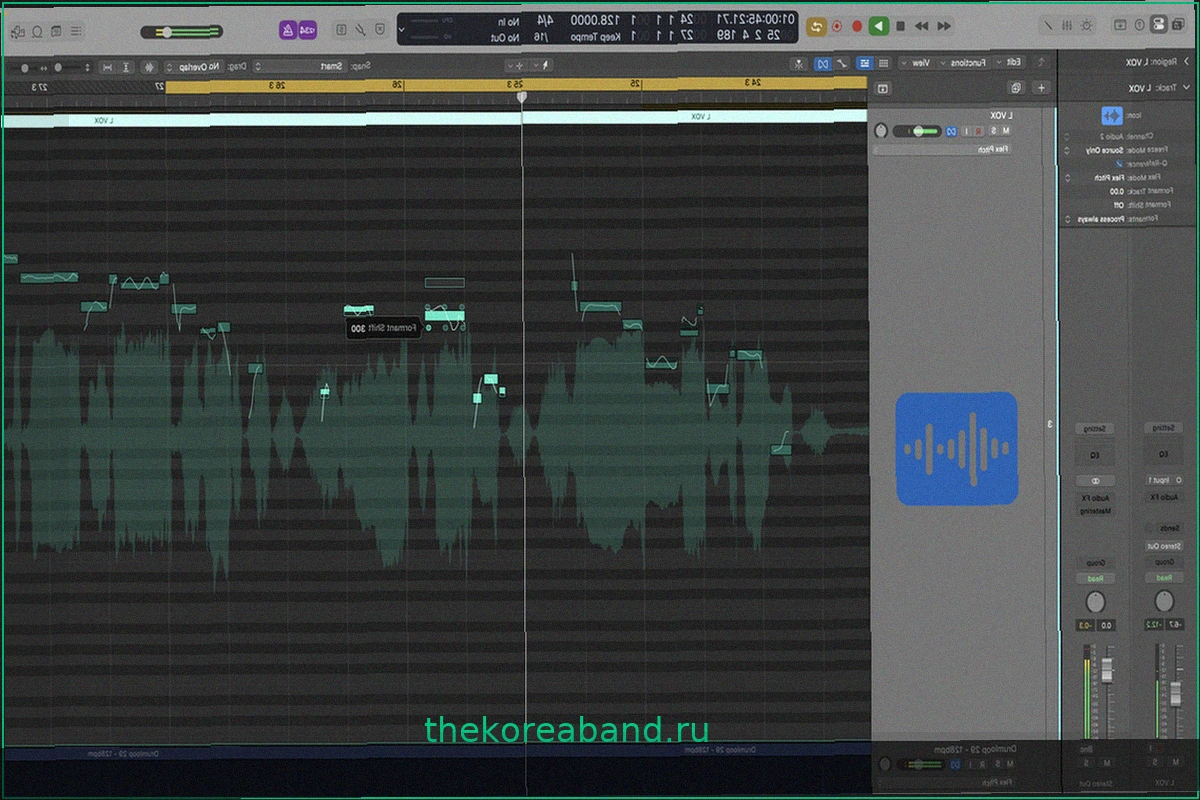This screenshot has width=1200, height=800.
Task: Click the vertical auto zoom button
Action: pyautogui.click(x=125, y=66)
